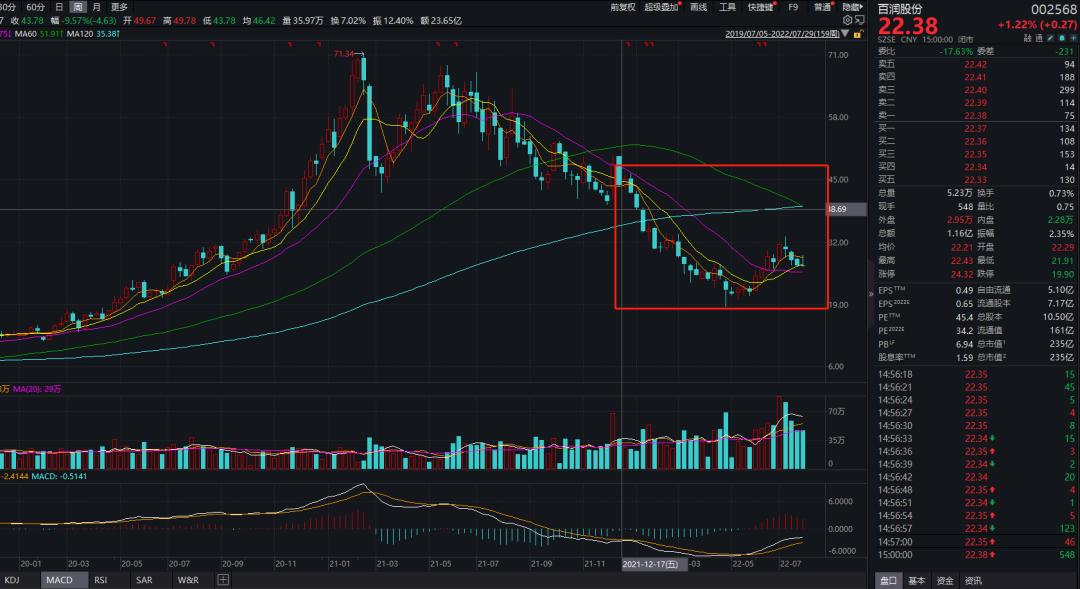
Task: Click the 14:56:57 trade tick row
Action: click(975, 528)
